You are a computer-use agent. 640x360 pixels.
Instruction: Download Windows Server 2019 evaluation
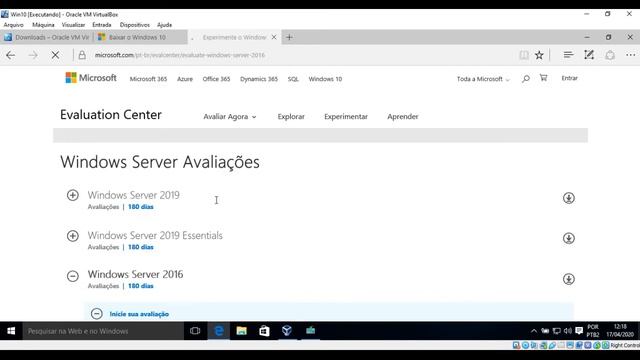[x=569, y=198]
